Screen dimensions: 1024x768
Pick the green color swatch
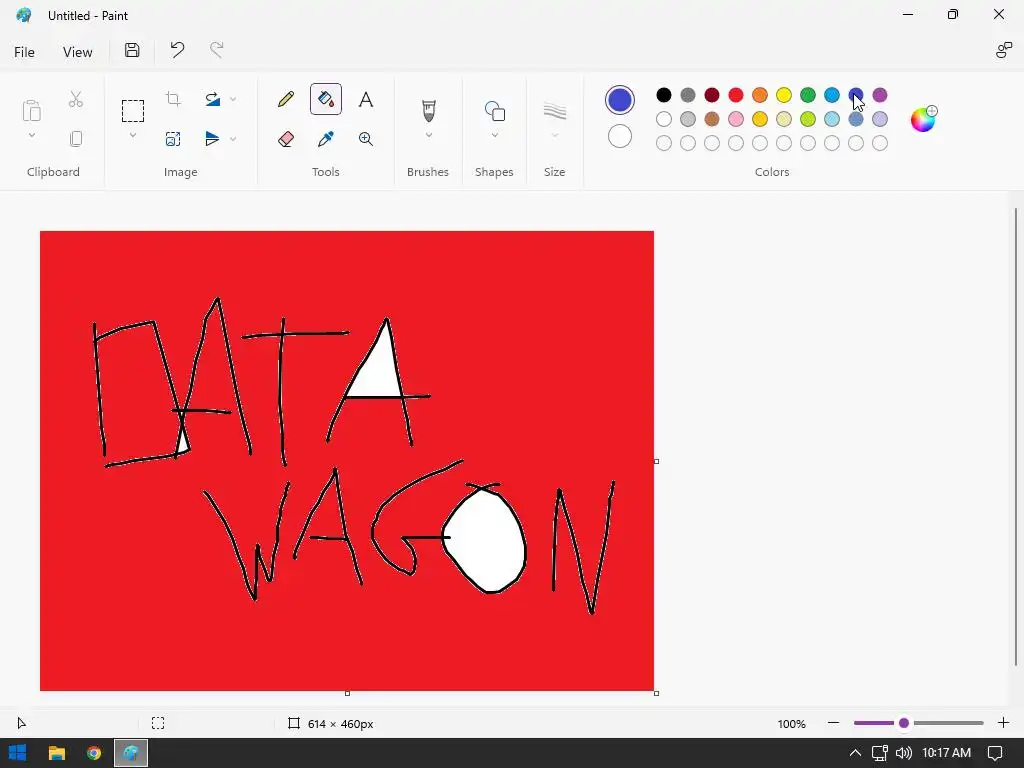pos(808,95)
